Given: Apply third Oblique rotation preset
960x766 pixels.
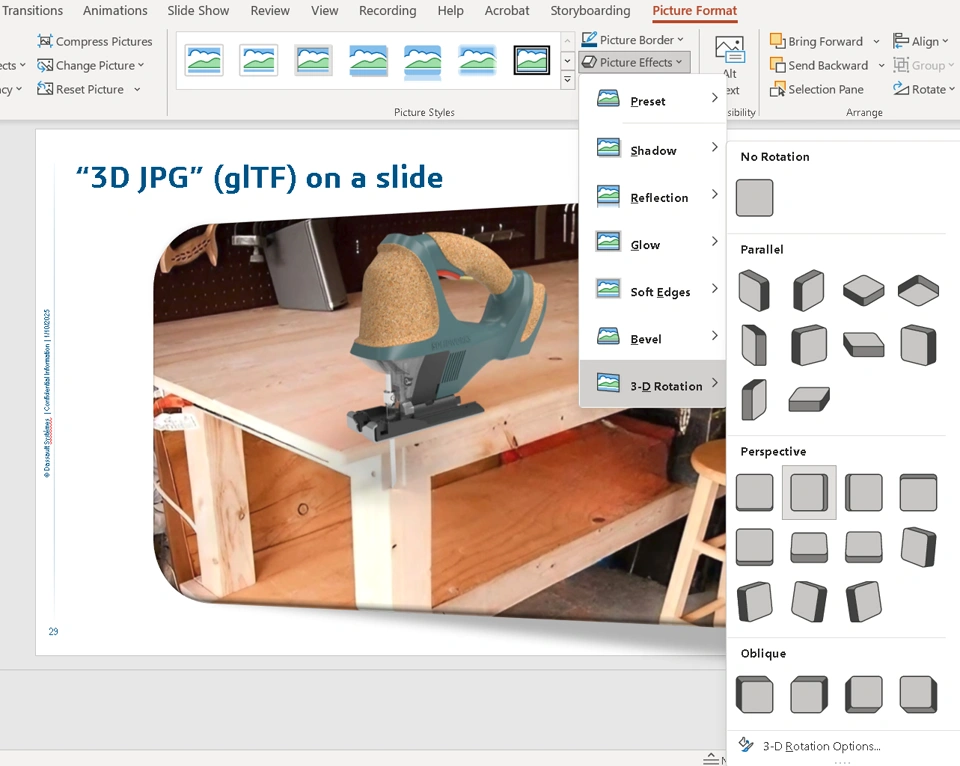Looking at the screenshot, I should click(863, 694).
